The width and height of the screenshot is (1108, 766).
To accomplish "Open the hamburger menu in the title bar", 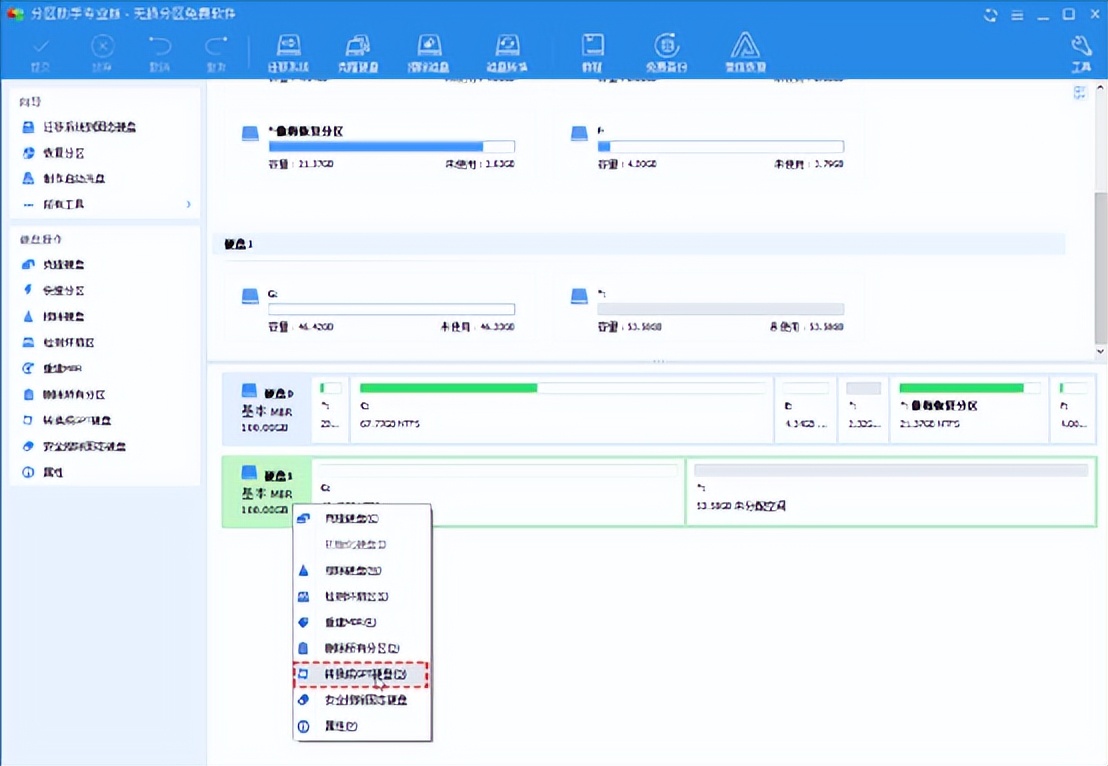I will 1018,14.
